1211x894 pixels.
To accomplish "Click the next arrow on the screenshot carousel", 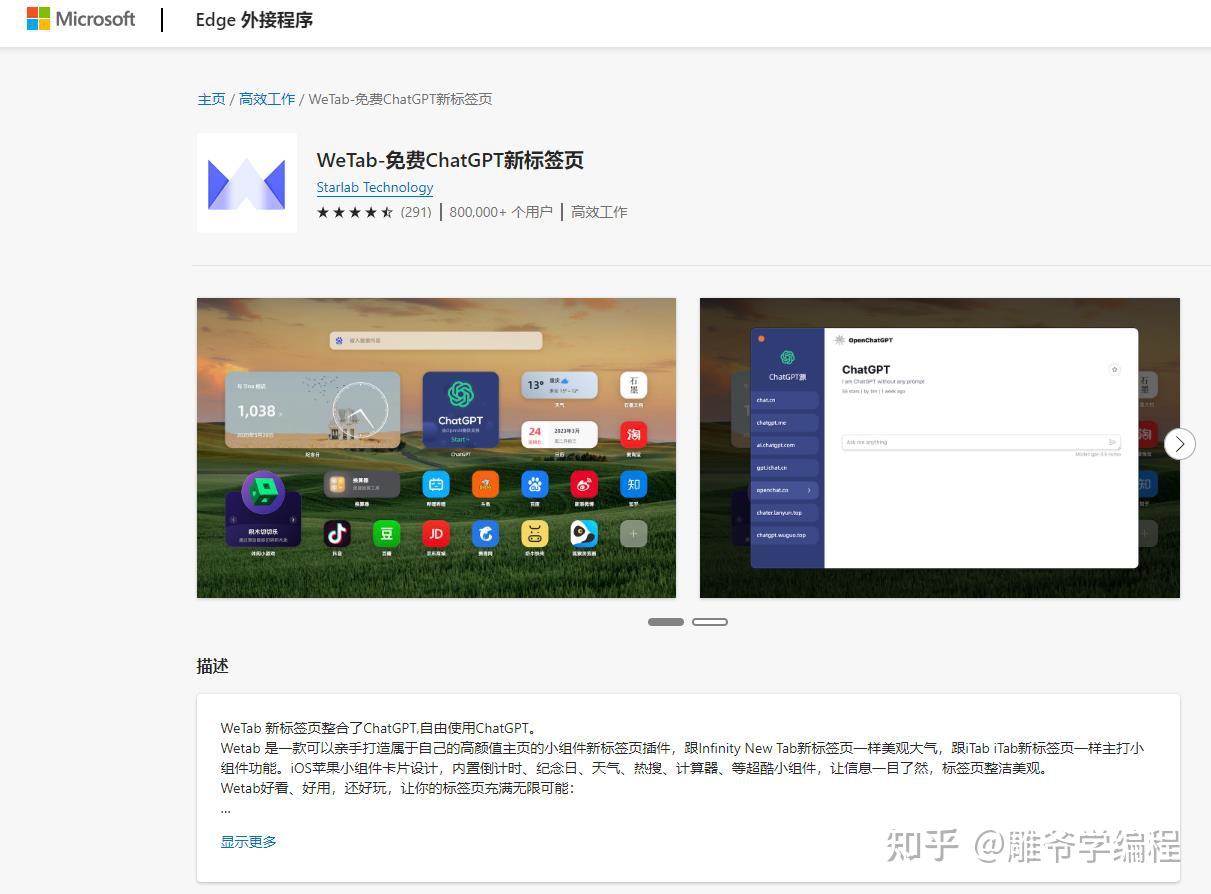I will (x=1179, y=443).
